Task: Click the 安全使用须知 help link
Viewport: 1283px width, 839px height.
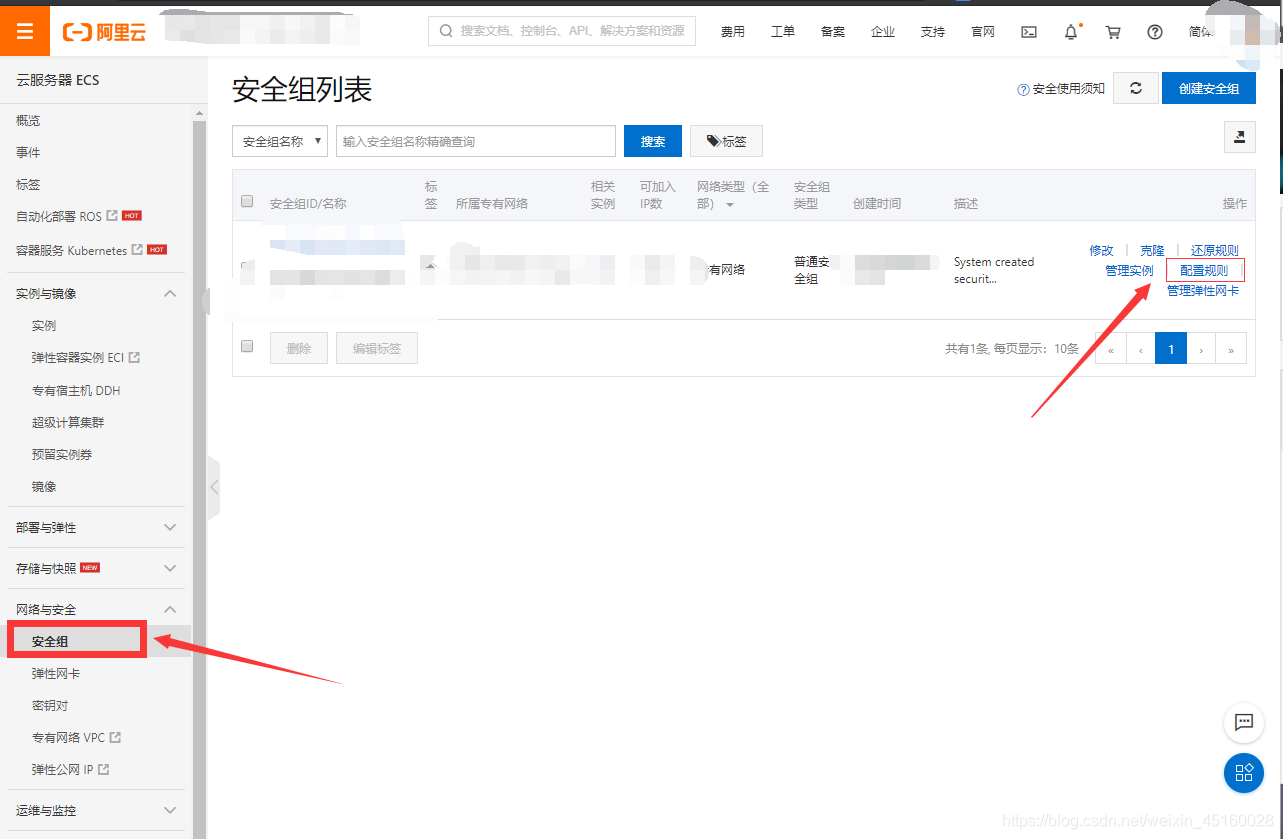Action: [x=1061, y=89]
